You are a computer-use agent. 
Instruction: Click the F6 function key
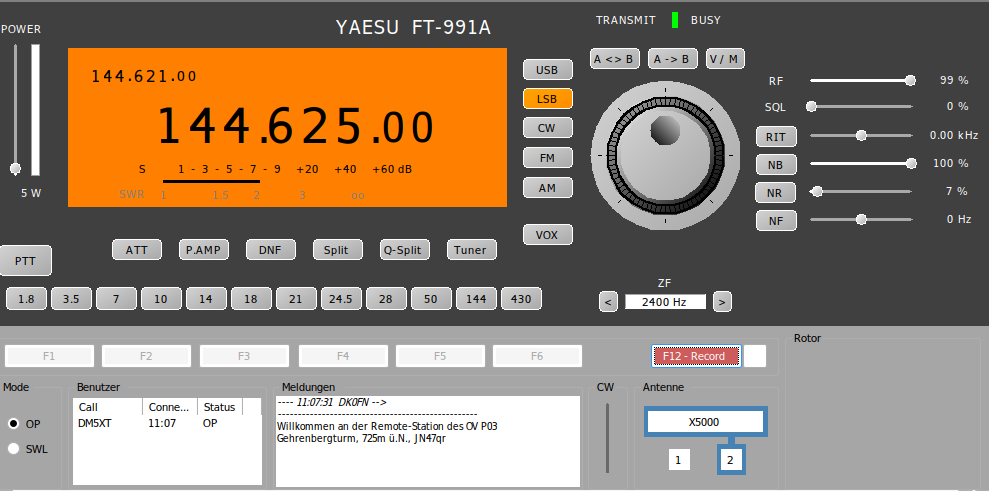point(537,356)
